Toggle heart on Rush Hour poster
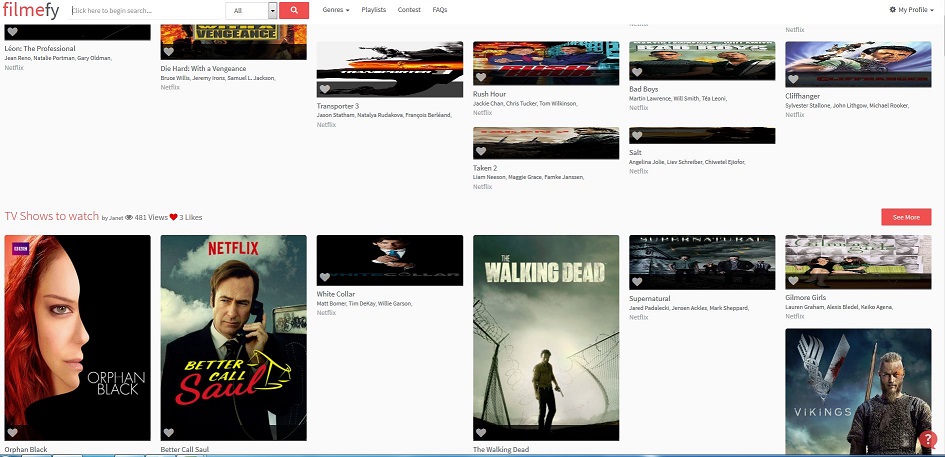This screenshot has width=945, height=457. click(481, 77)
